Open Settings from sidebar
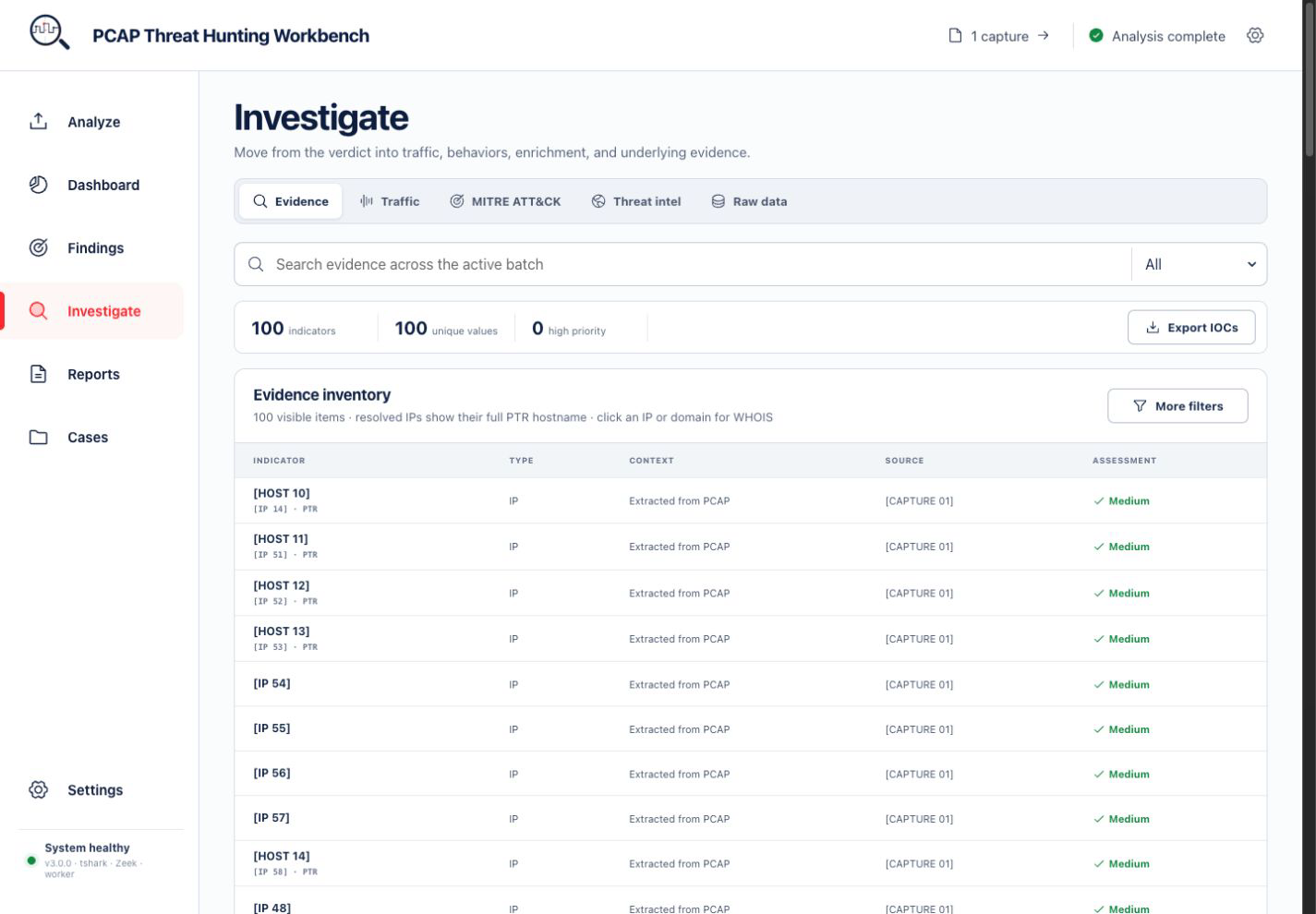The image size is (1316, 914). tap(92, 789)
